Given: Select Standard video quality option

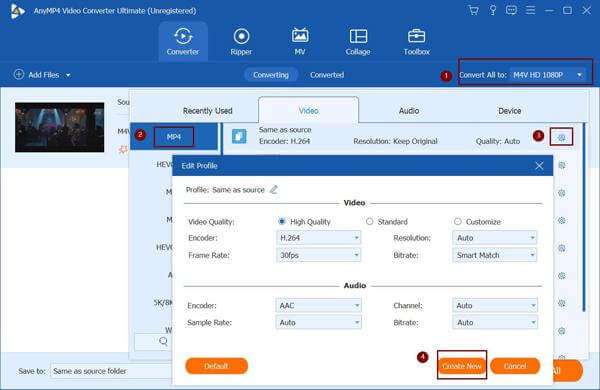Looking at the screenshot, I should [369, 221].
